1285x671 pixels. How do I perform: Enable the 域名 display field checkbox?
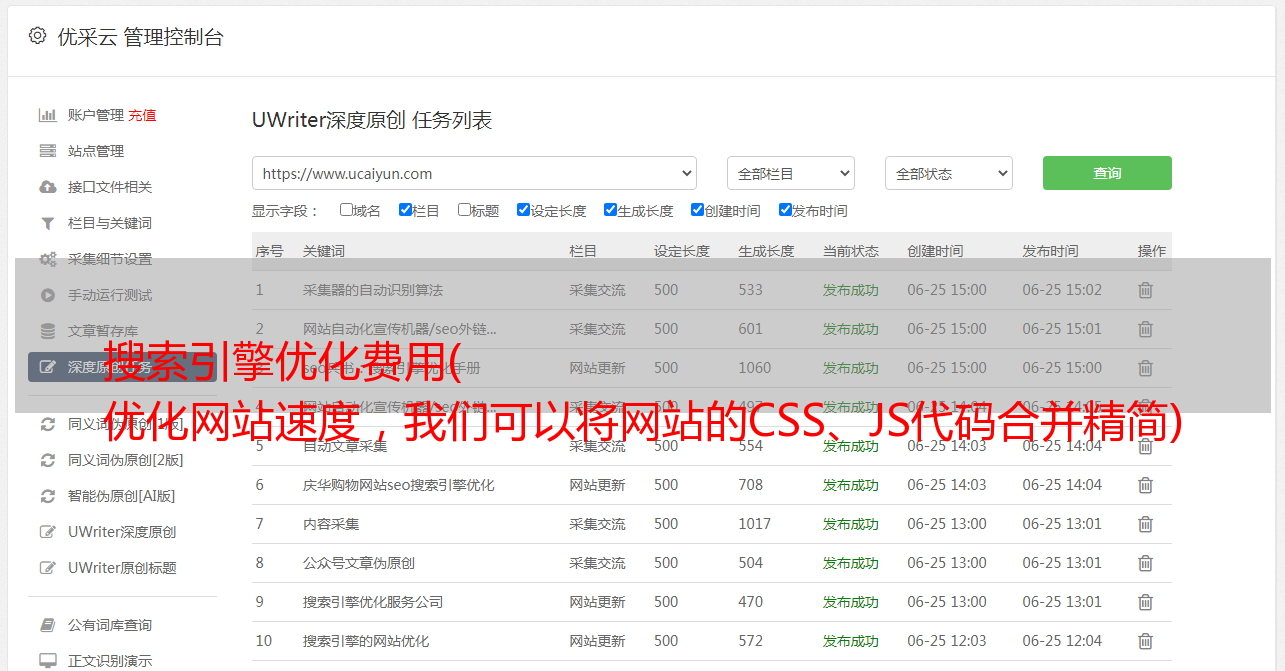[x=346, y=210]
